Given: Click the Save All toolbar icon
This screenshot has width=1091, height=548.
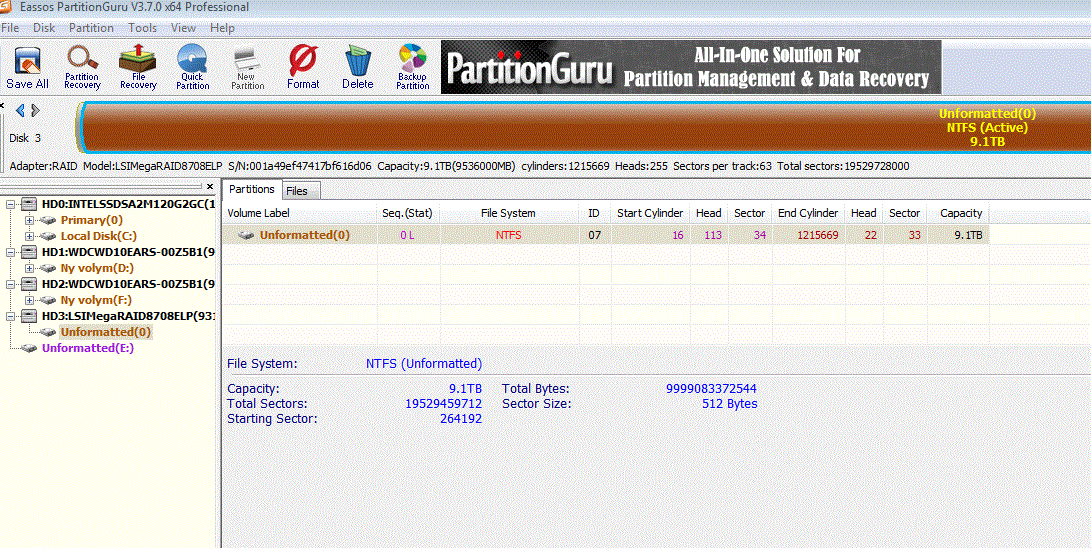Looking at the screenshot, I should tap(28, 68).
